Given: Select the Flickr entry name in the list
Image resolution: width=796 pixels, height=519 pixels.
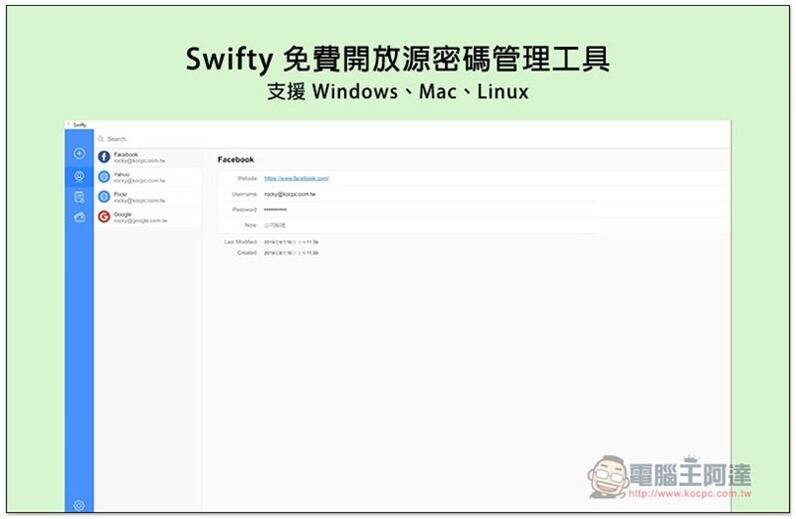Looking at the screenshot, I should point(120,194).
